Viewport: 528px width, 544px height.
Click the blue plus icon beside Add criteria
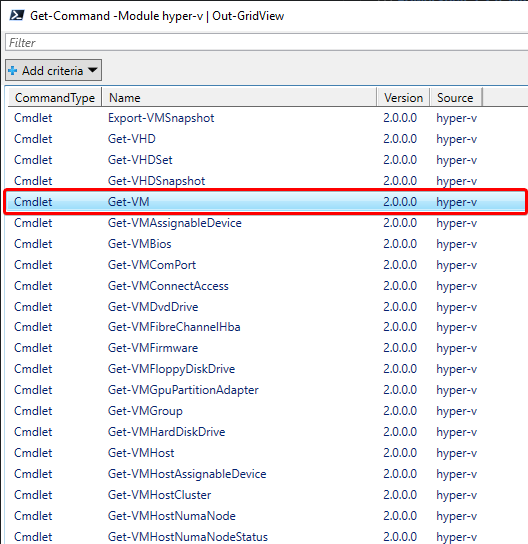(x=12, y=71)
